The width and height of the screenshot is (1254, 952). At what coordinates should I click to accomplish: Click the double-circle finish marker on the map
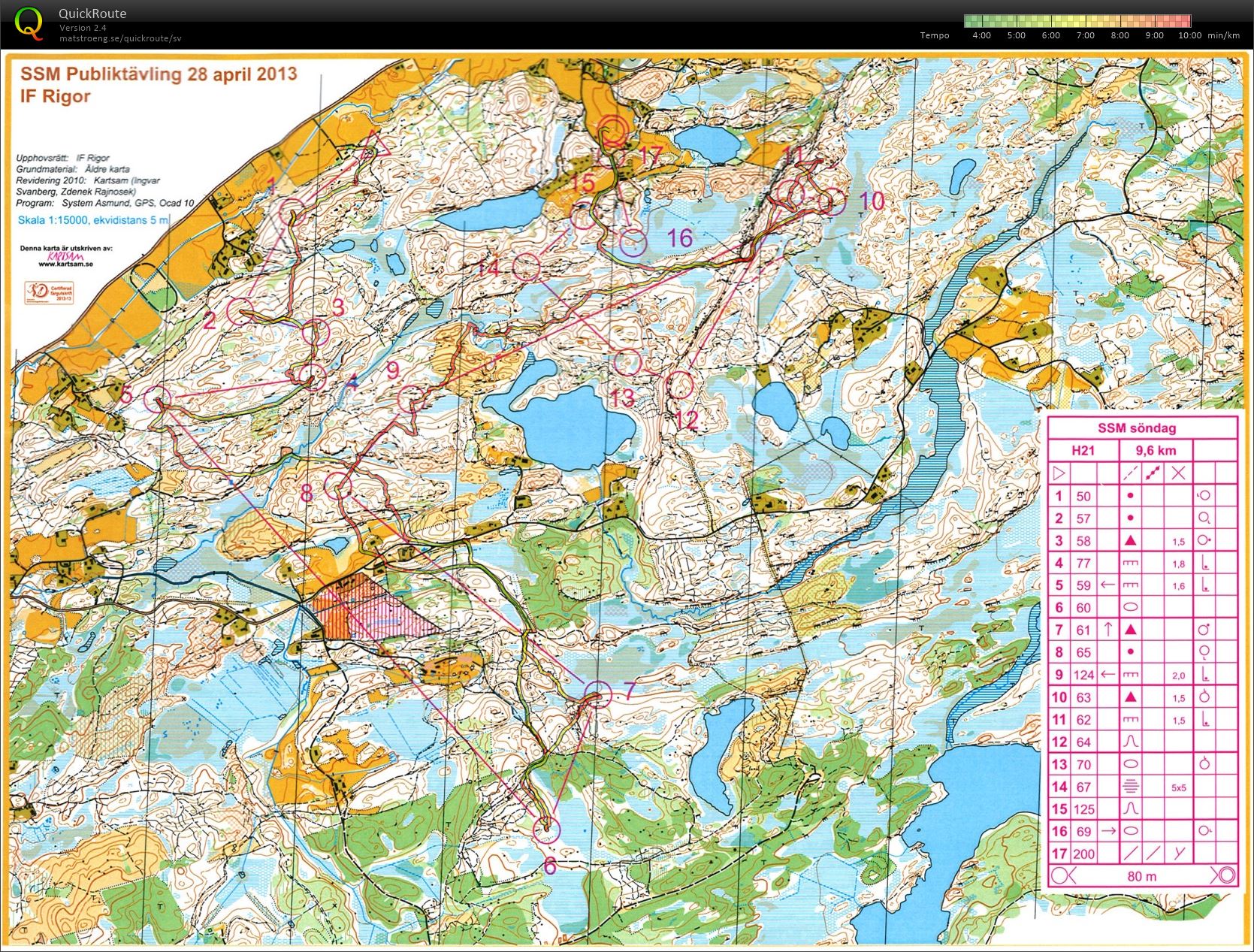pos(614,129)
